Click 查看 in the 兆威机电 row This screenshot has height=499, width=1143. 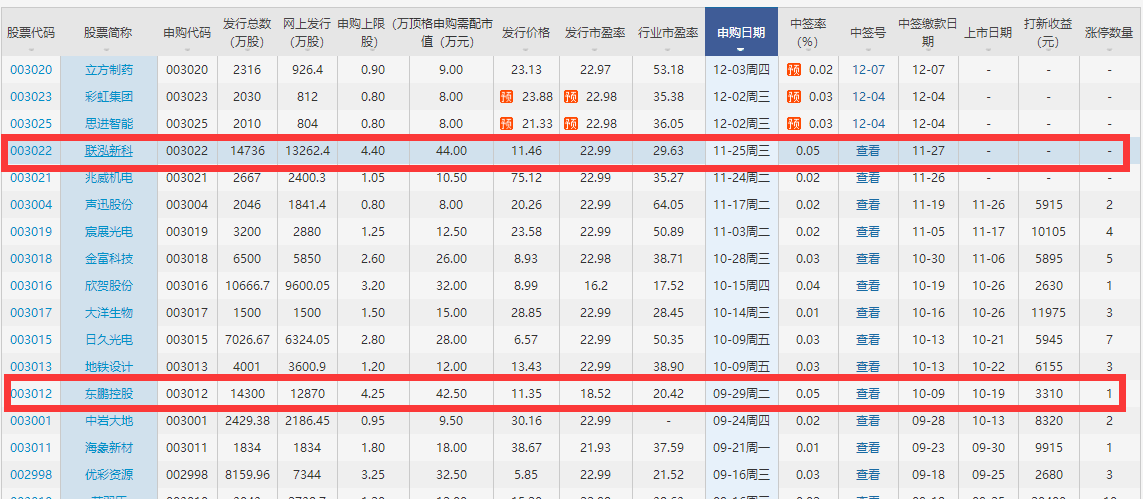(868, 178)
